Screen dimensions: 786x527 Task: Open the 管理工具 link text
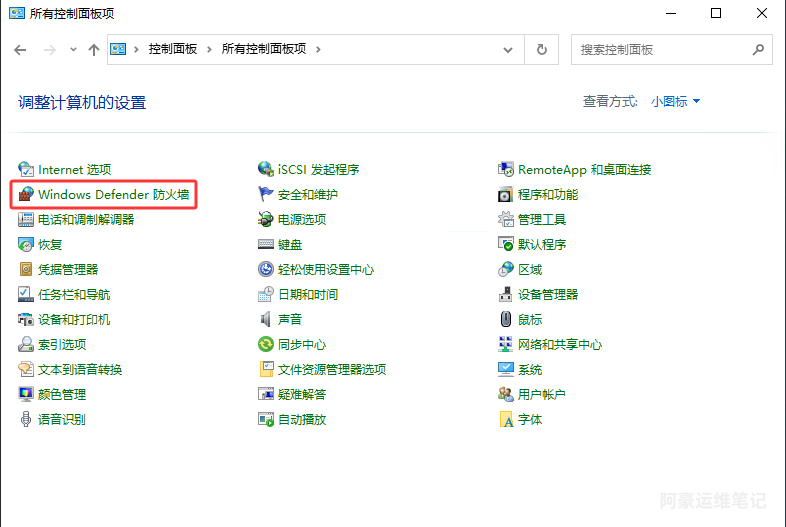541,219
